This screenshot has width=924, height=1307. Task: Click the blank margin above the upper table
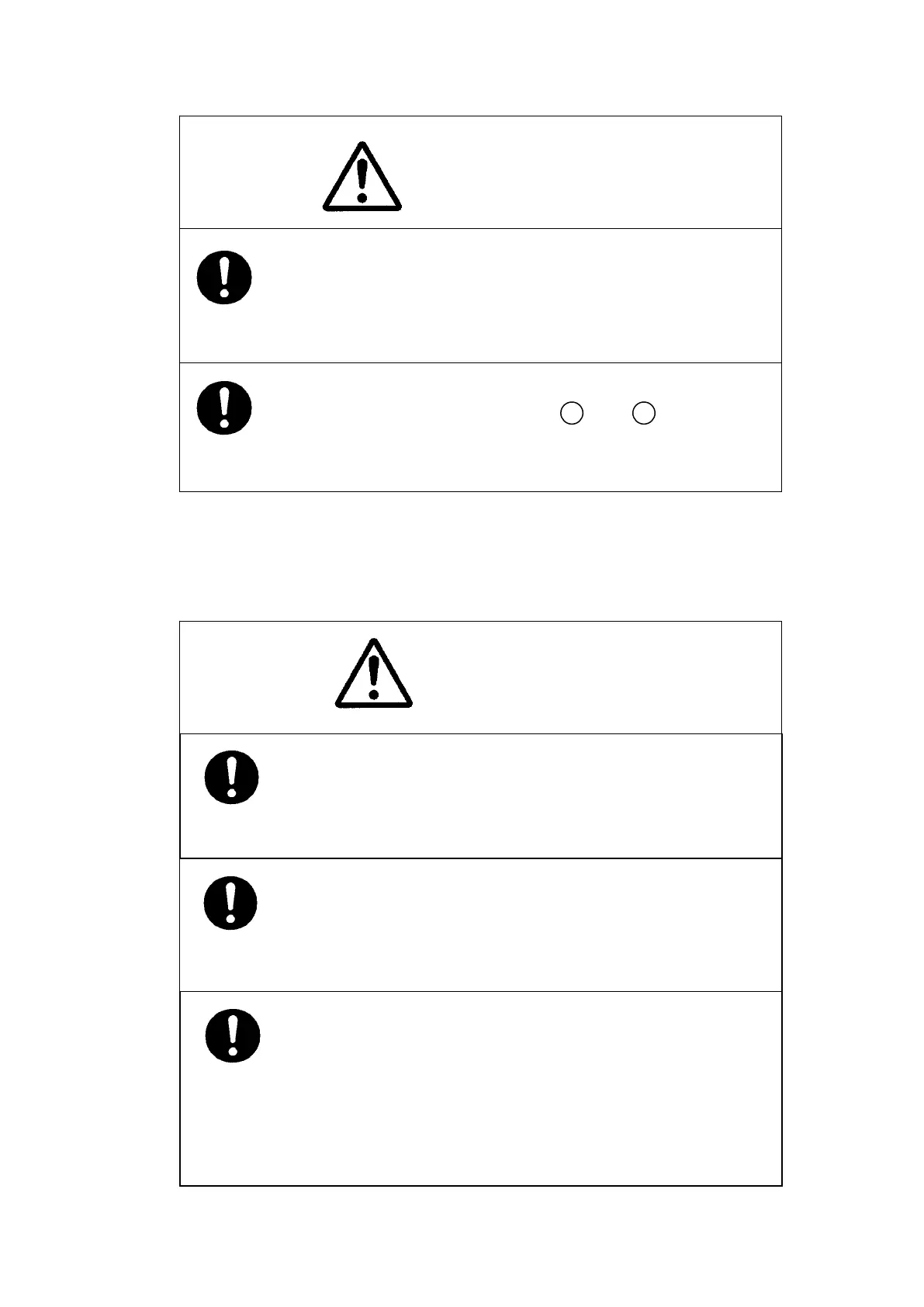pyautogui.click(x=480, y=57)
